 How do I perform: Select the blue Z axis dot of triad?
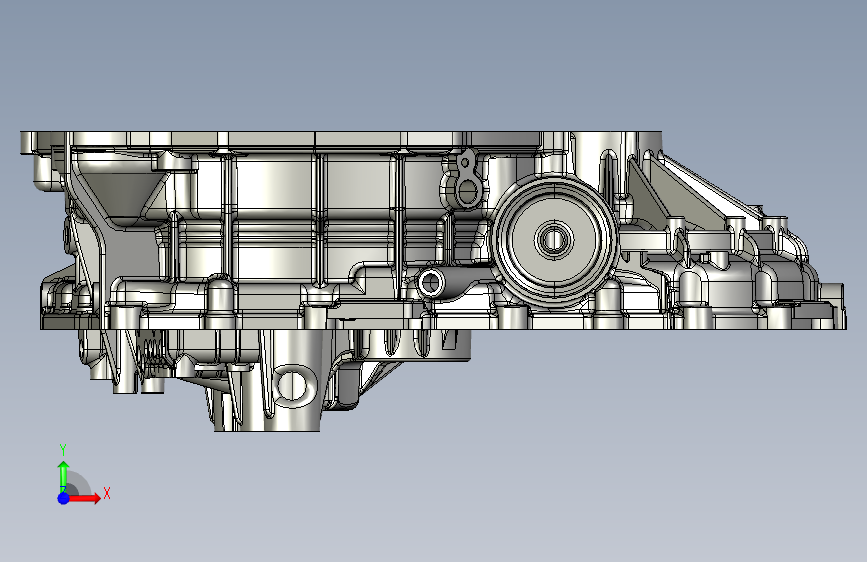64,498
